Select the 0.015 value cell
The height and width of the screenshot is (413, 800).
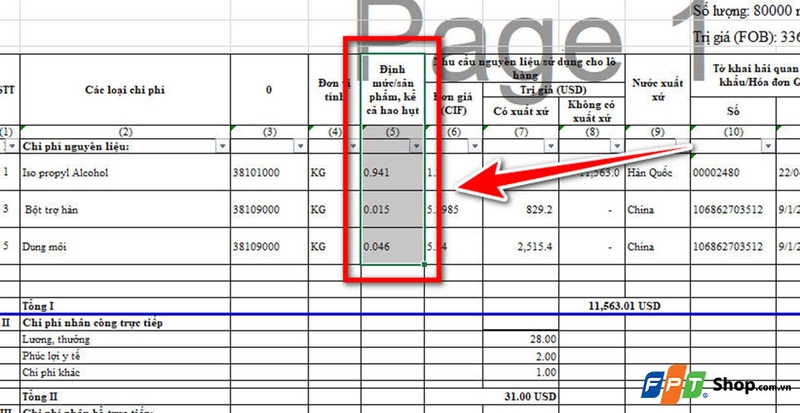[392, 209]
